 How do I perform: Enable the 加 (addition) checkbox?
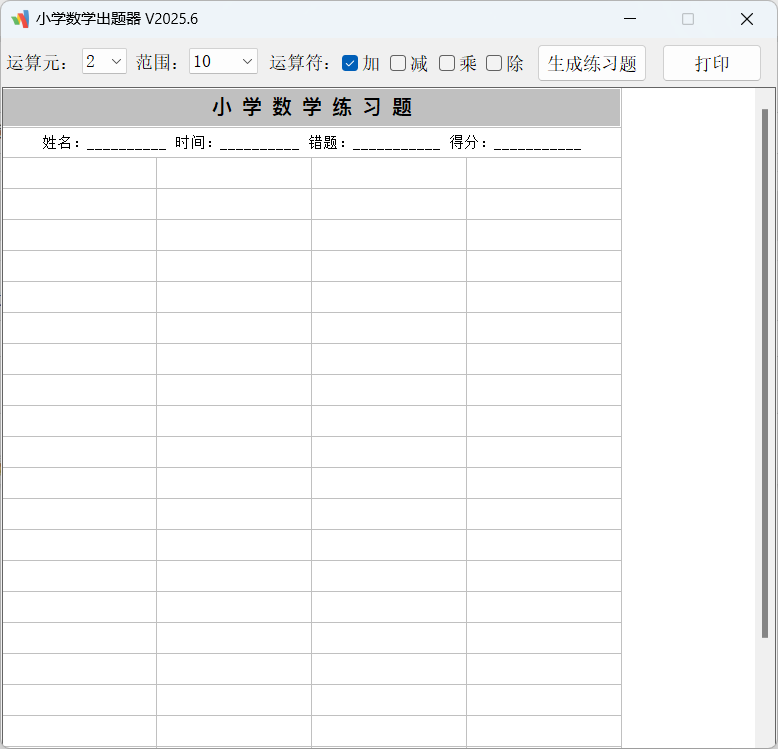pyautogui.click(x=350, y=63)
